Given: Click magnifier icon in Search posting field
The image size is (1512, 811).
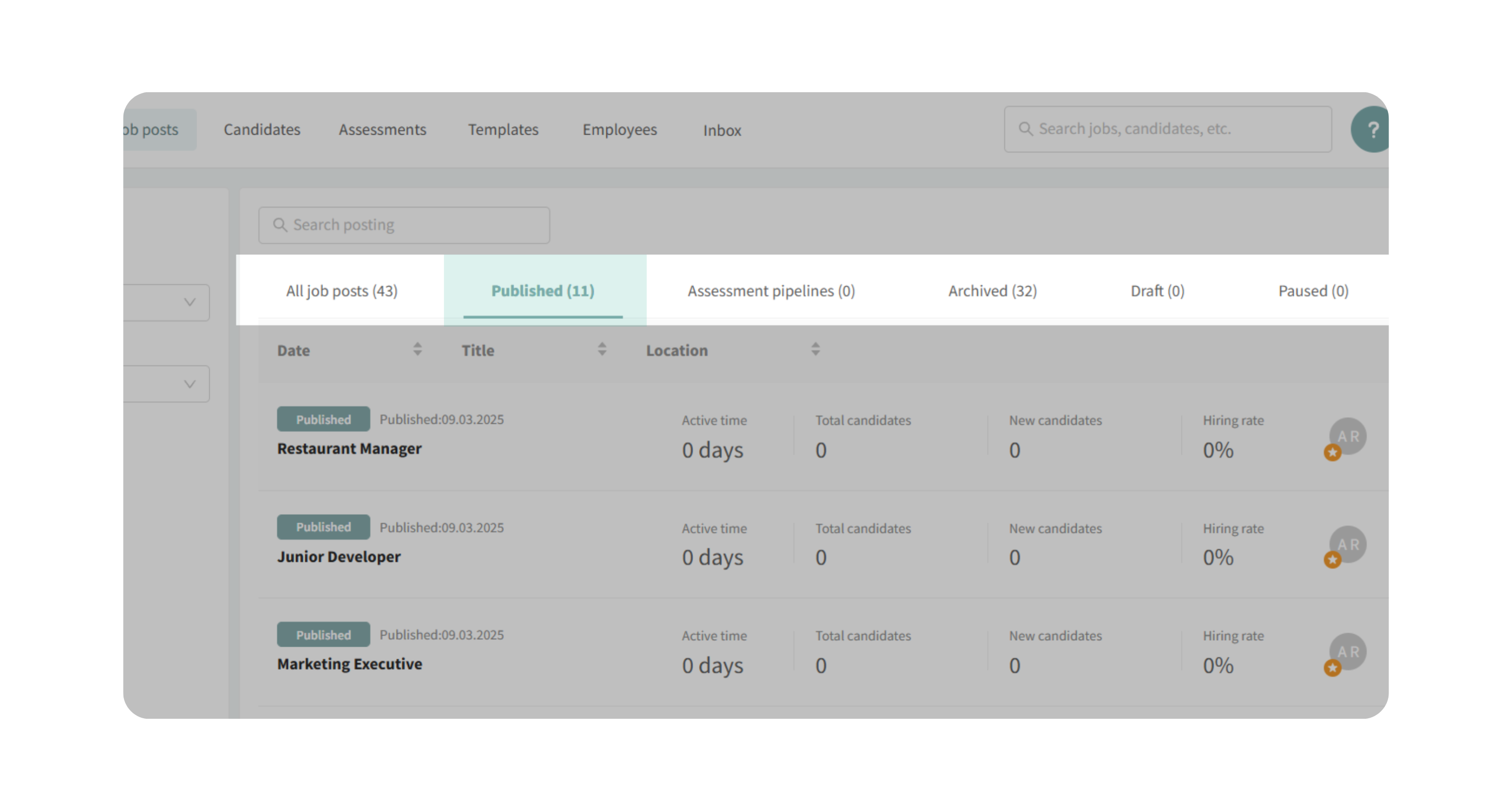Looking at the screenshot, I should tap(280, 225).
